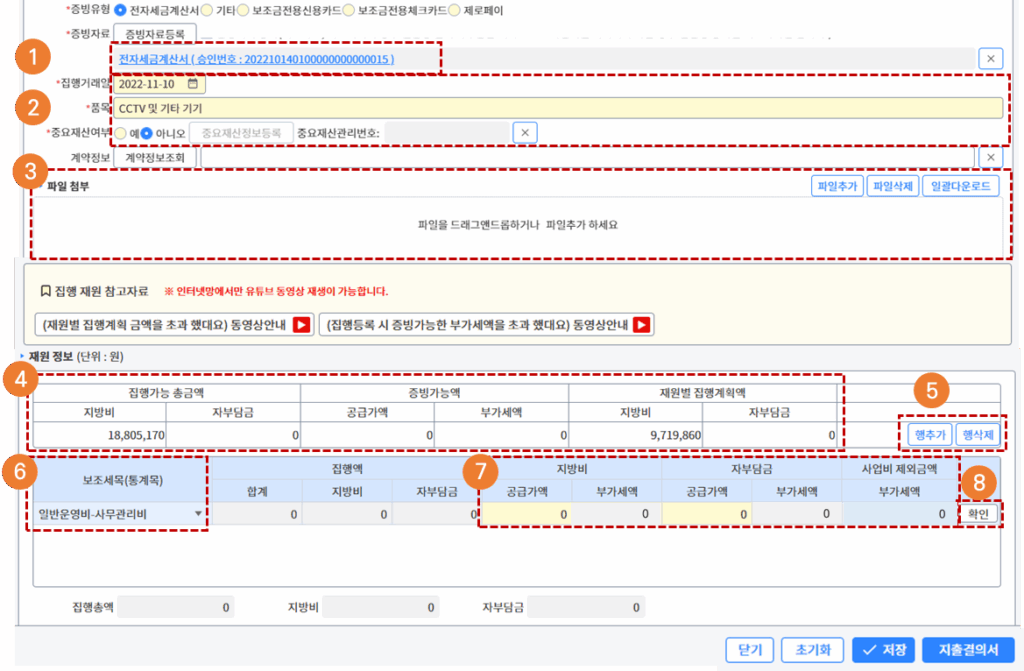The image size is (1024, 671).
Task: Clear the attached 전자세금계산서 with X
Action: [991, 59]
